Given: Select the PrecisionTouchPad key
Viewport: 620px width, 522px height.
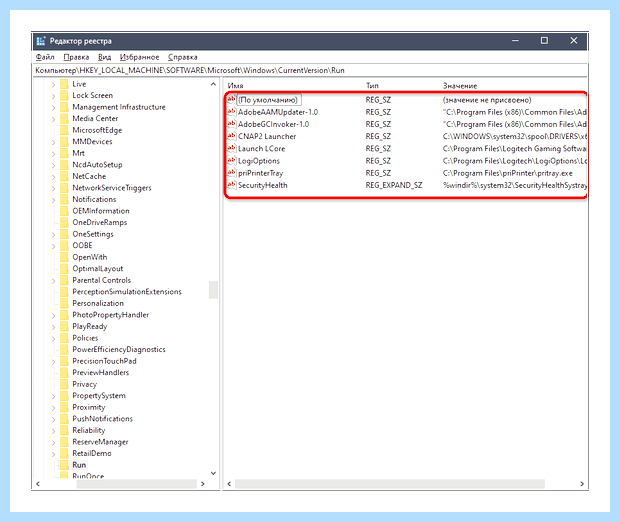Looking at the screenshot, I should 104,361.
